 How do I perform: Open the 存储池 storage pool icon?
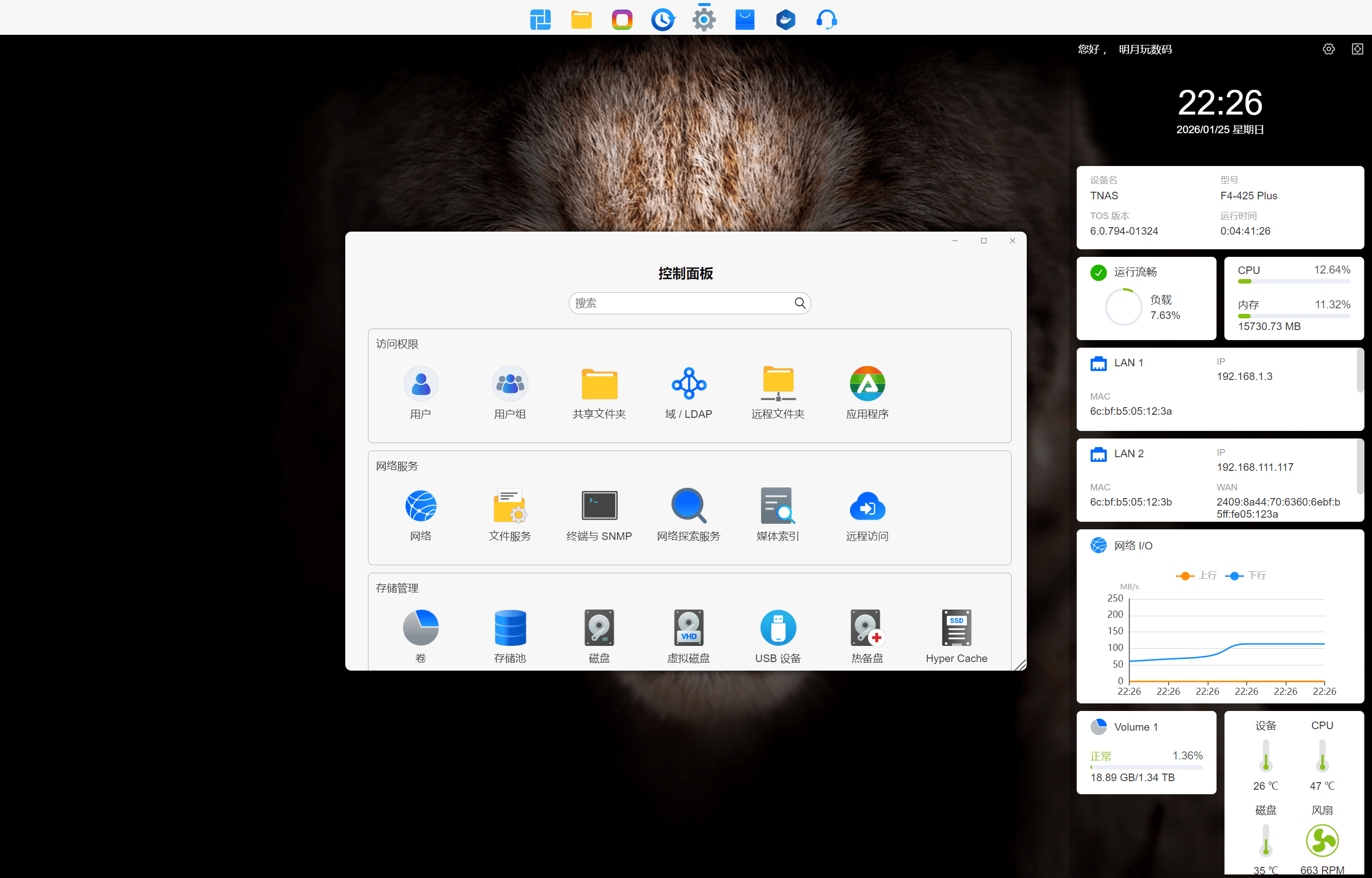510,628
